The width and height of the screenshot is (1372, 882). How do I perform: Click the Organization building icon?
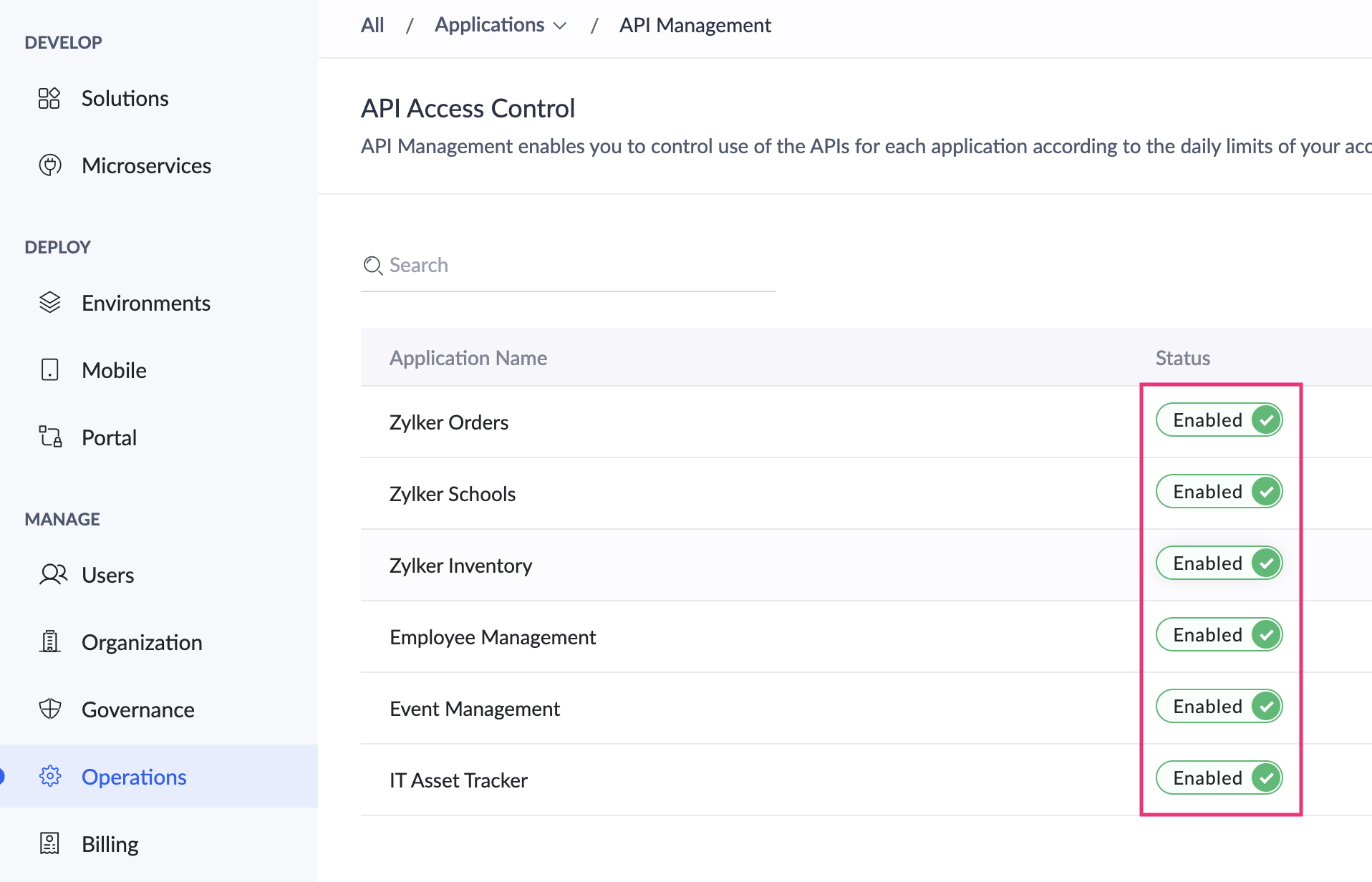tap(49, 641)
